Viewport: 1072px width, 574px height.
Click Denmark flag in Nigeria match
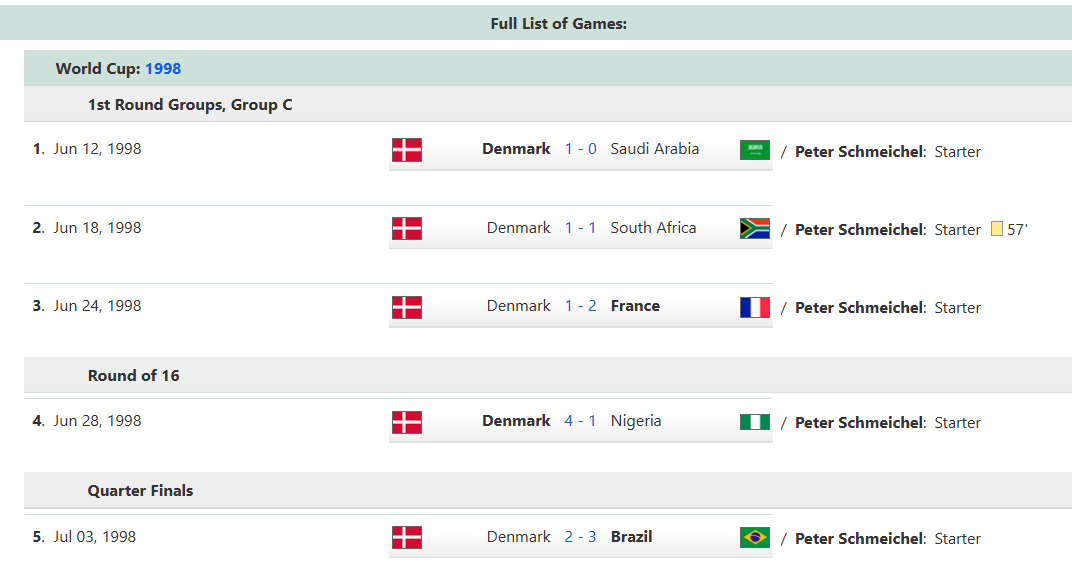click(407, 422)
